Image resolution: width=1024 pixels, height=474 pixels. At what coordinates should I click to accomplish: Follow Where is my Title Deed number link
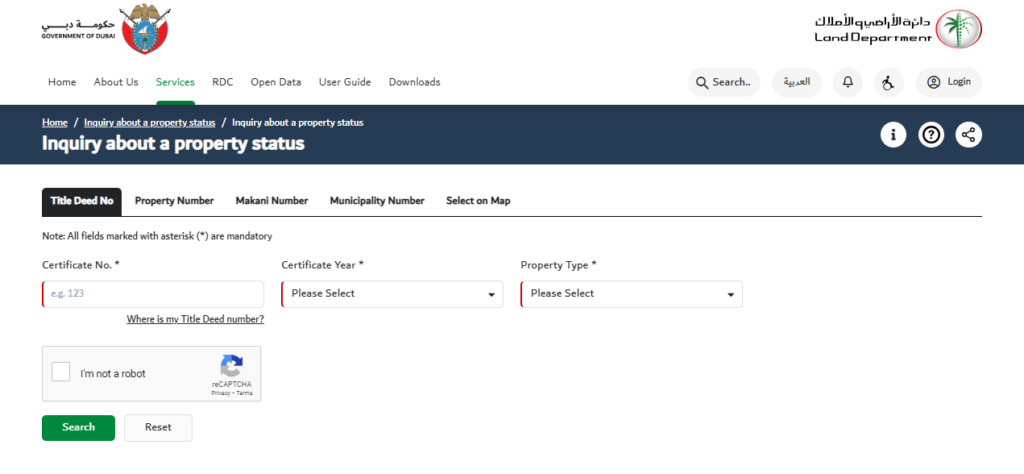click(x=195, y=319)
